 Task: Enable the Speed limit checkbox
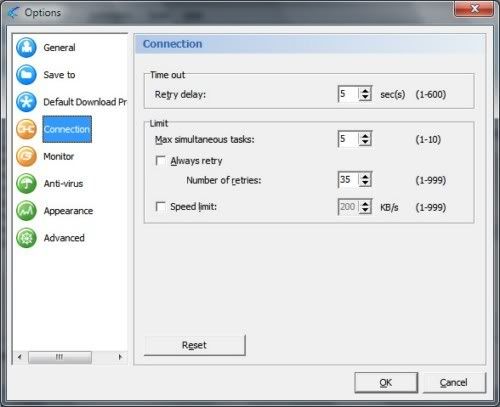161,206
